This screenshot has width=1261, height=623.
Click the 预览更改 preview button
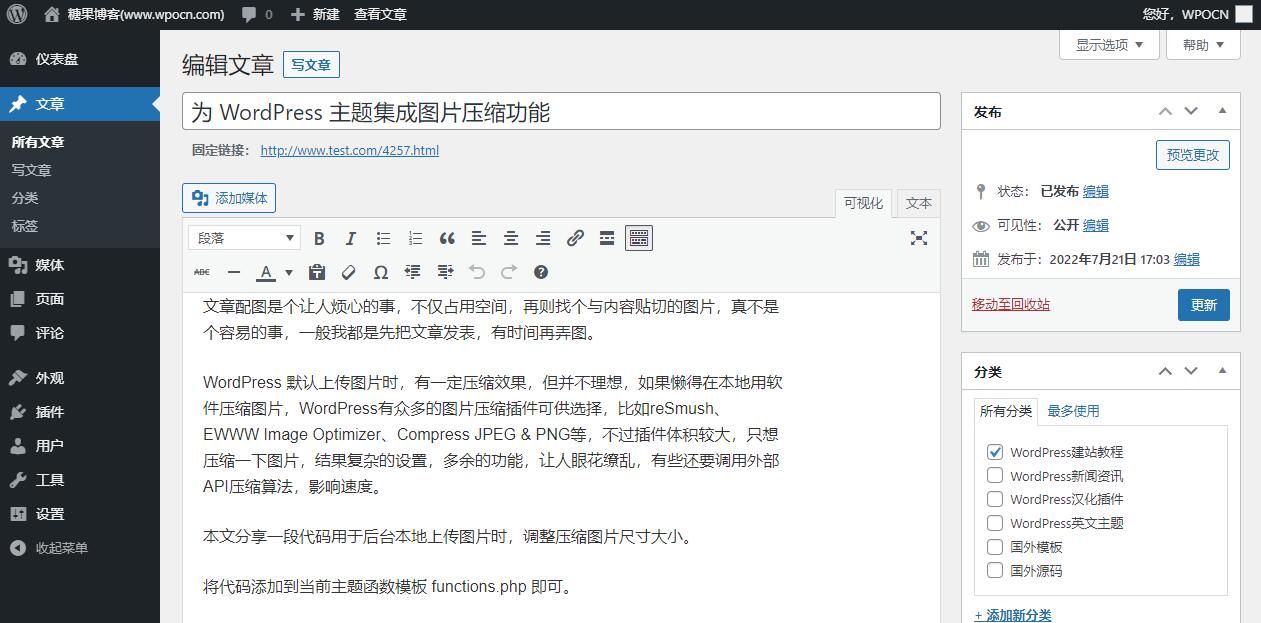click(x=1192, y=155)
